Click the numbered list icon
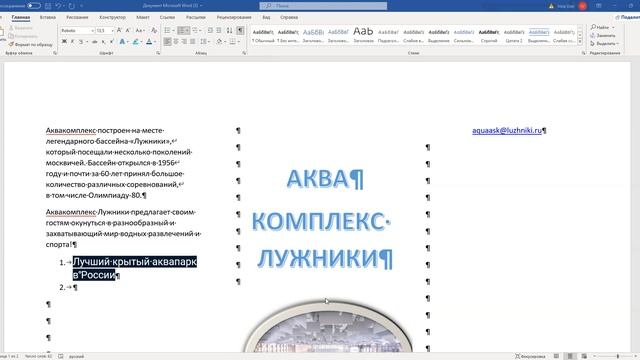Viewport: 640px width, 360px height. (x=181, y=31)
